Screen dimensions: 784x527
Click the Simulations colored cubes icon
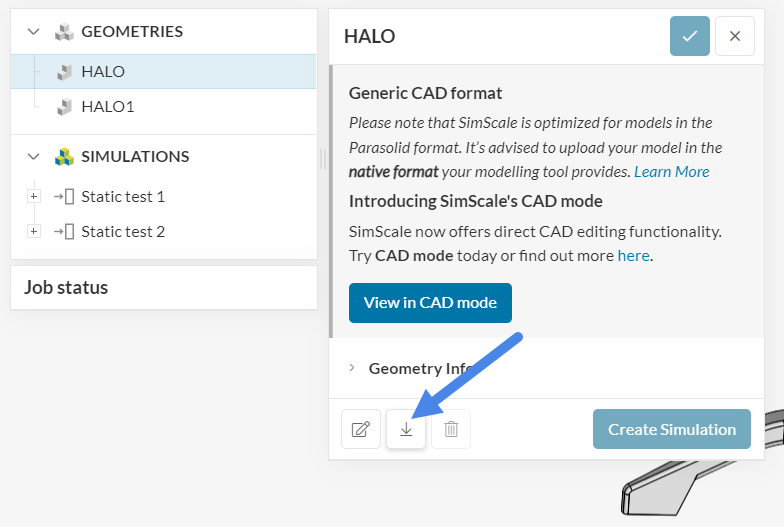coord(64,157)
